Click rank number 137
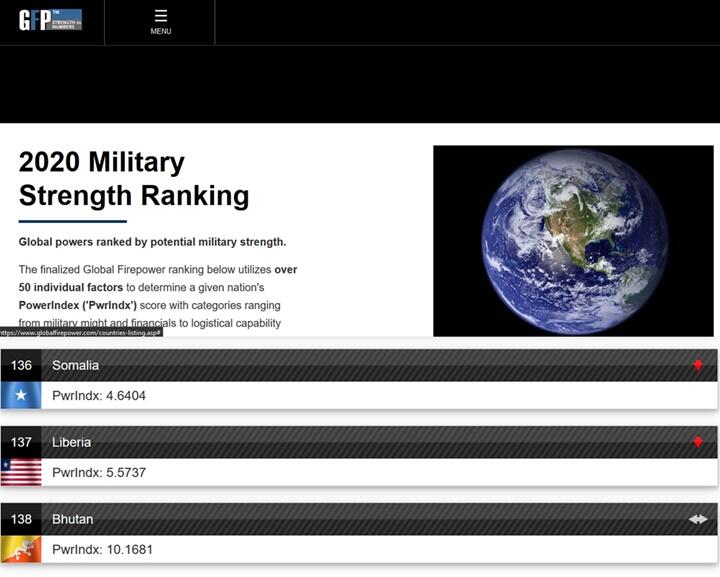Viewport: 720px width, 577px height. pos(21,443)
